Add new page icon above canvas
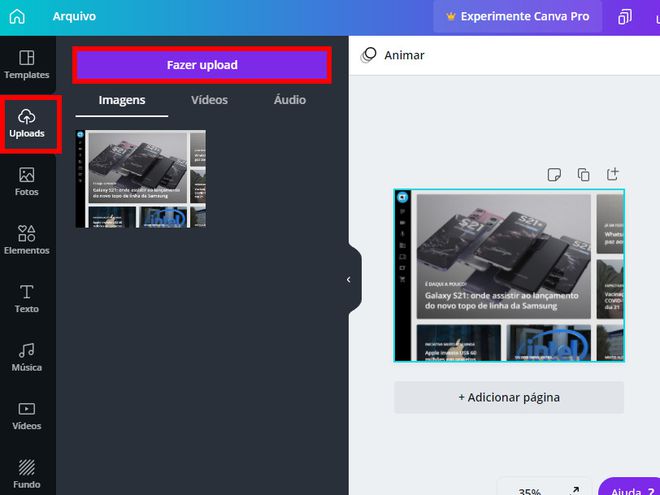 click(612, 174)
